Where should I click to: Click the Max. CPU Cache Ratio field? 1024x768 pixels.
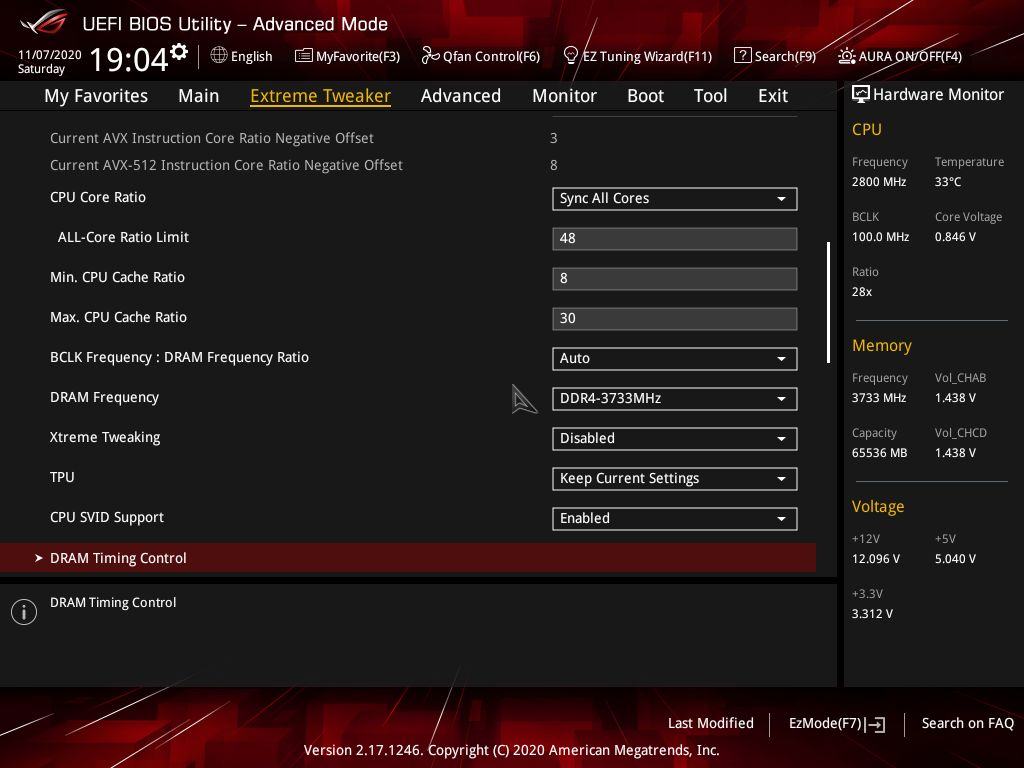tap(675, 319)
